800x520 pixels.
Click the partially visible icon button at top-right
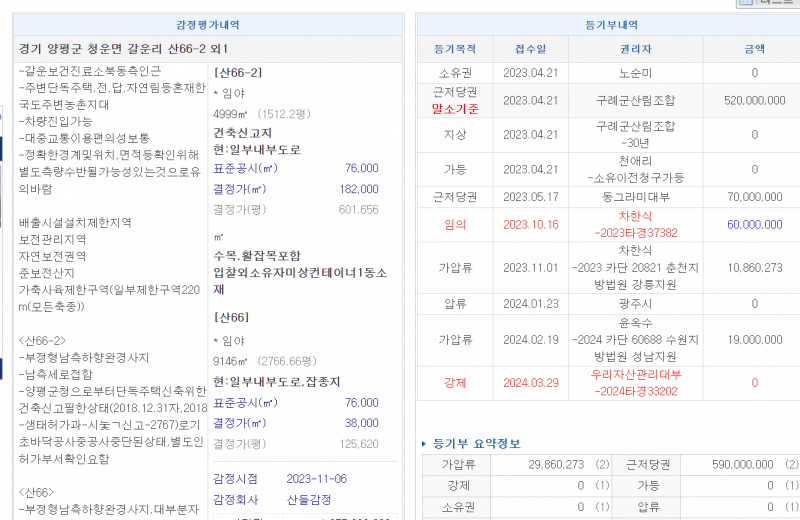(767, 3)
